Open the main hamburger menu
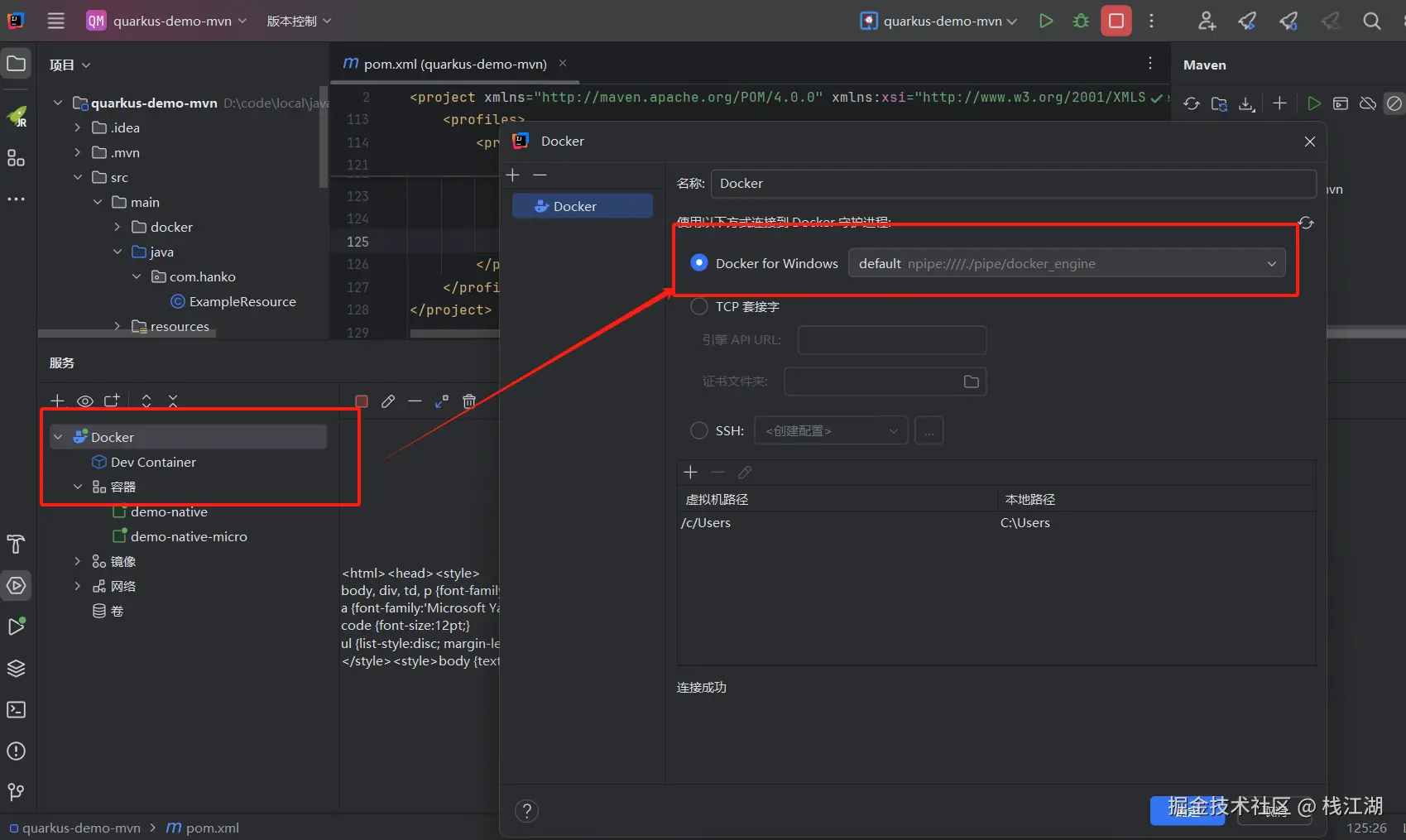The height and width of the screenshot is (840, 1406). pos(55,21)
